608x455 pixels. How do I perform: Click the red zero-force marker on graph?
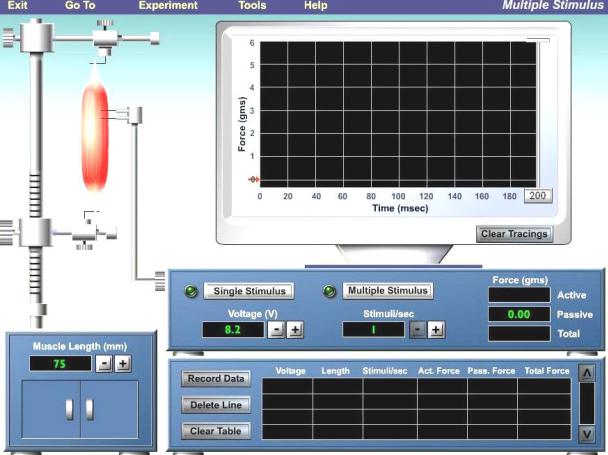(254, 179)
